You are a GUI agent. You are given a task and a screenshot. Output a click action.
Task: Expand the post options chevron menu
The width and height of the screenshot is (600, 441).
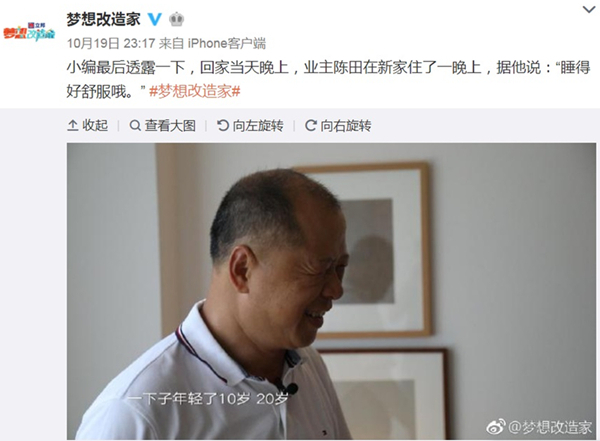(x=589, y=10)
